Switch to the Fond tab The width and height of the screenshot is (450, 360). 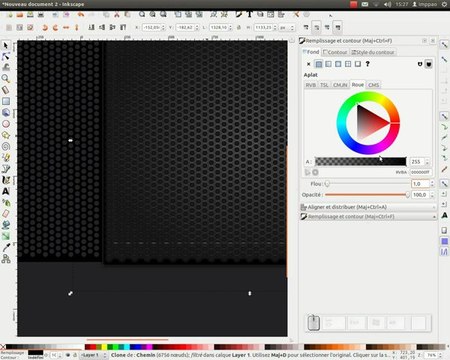pyautogui.click(x=311, y=52)
